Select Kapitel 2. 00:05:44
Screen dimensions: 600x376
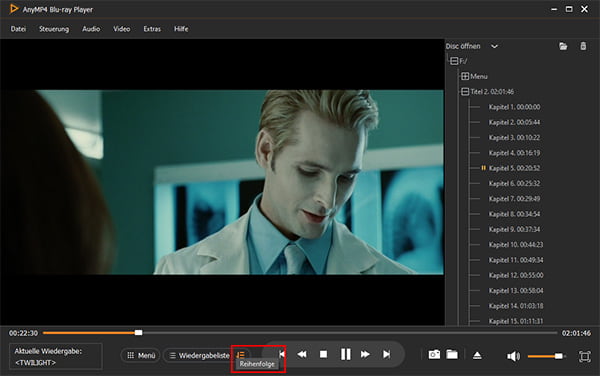(514, 122)
